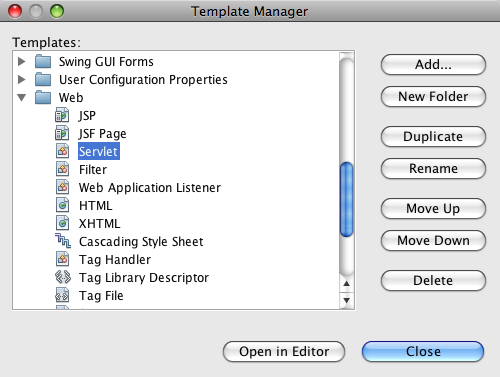Click the scrollbar down arrow

coord(347,301)
